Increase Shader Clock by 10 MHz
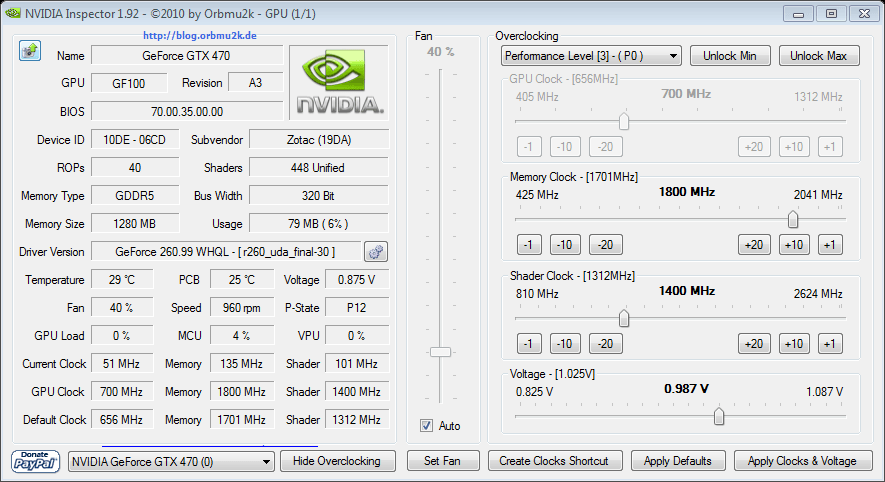 click(x=794, y=344)
